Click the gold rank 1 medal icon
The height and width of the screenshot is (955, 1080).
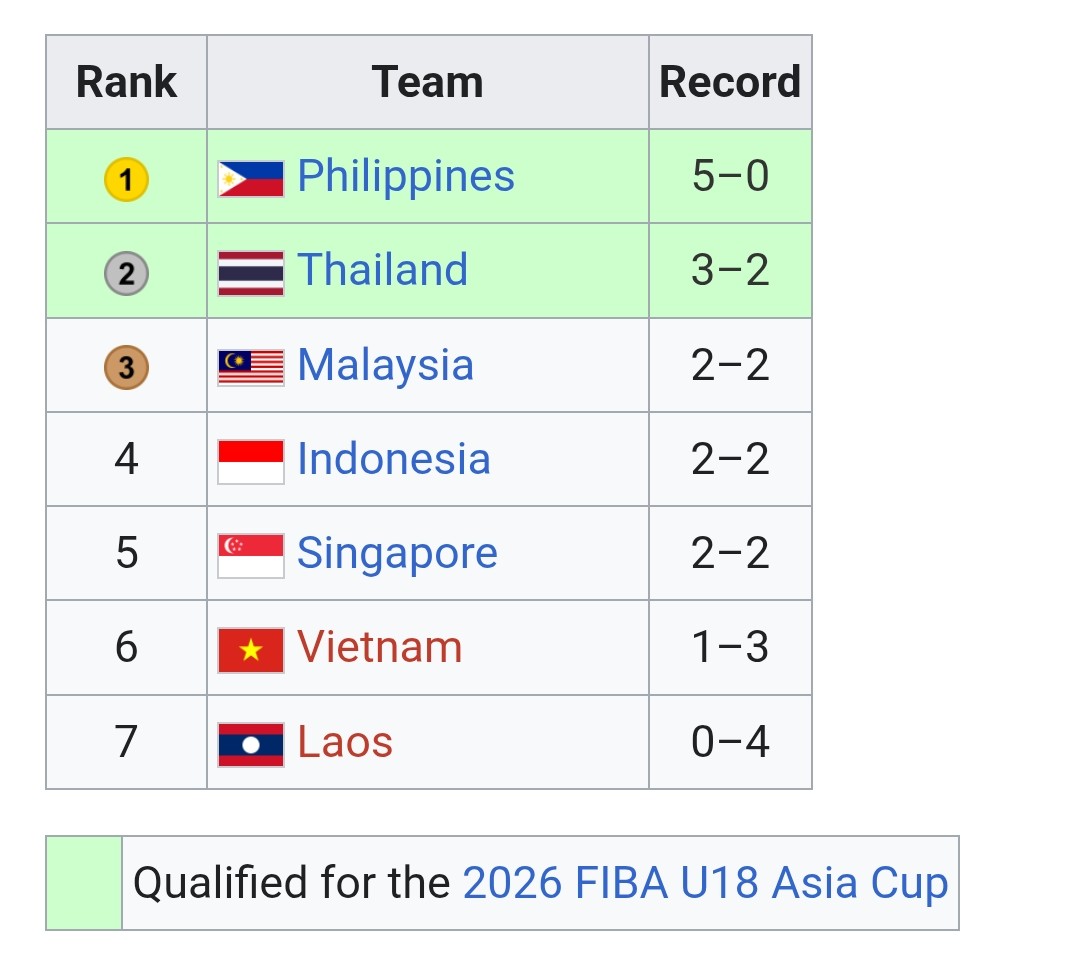tap(126, 180)
